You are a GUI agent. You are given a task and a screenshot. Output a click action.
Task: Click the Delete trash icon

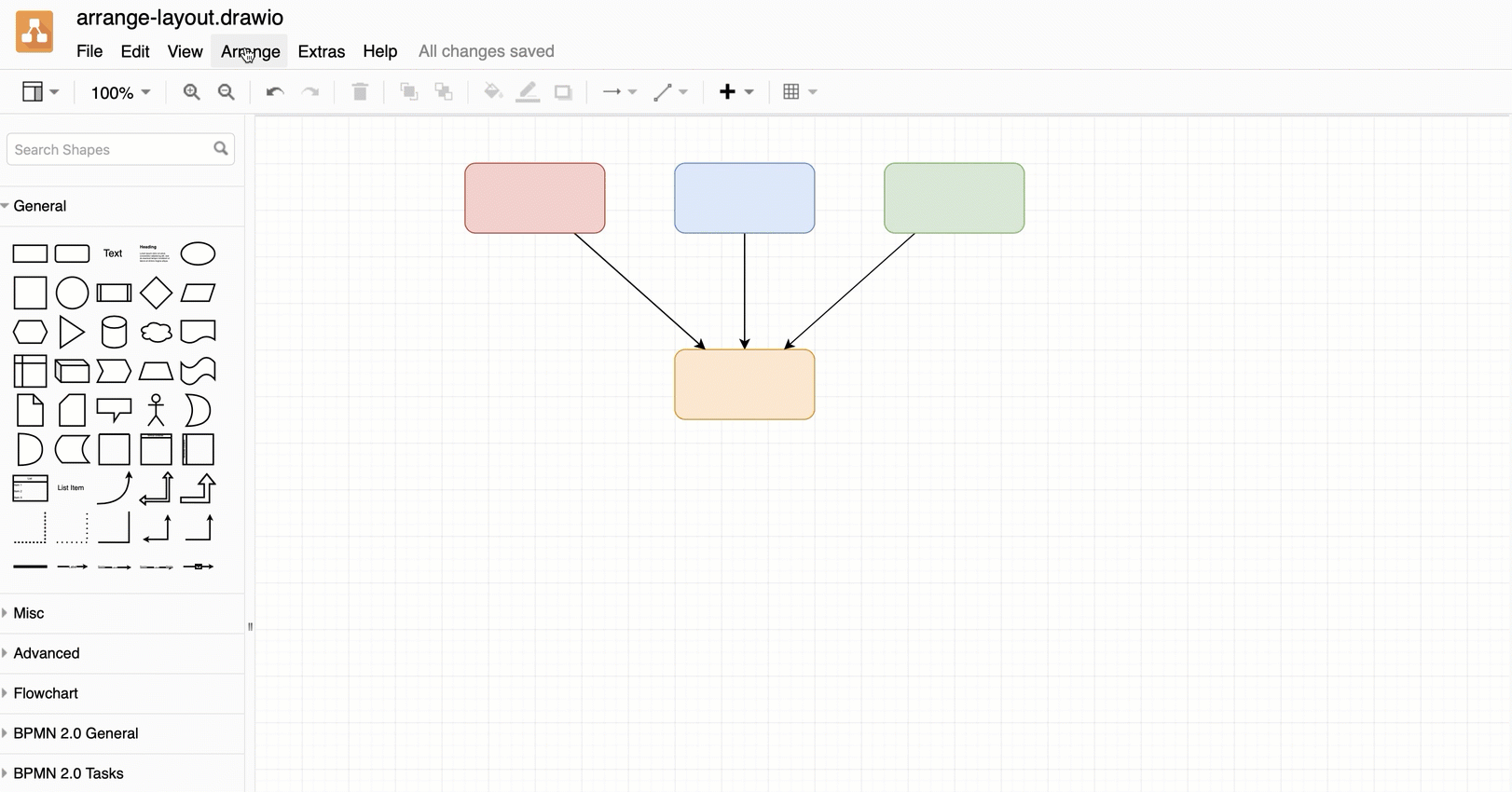coord(360,92)
